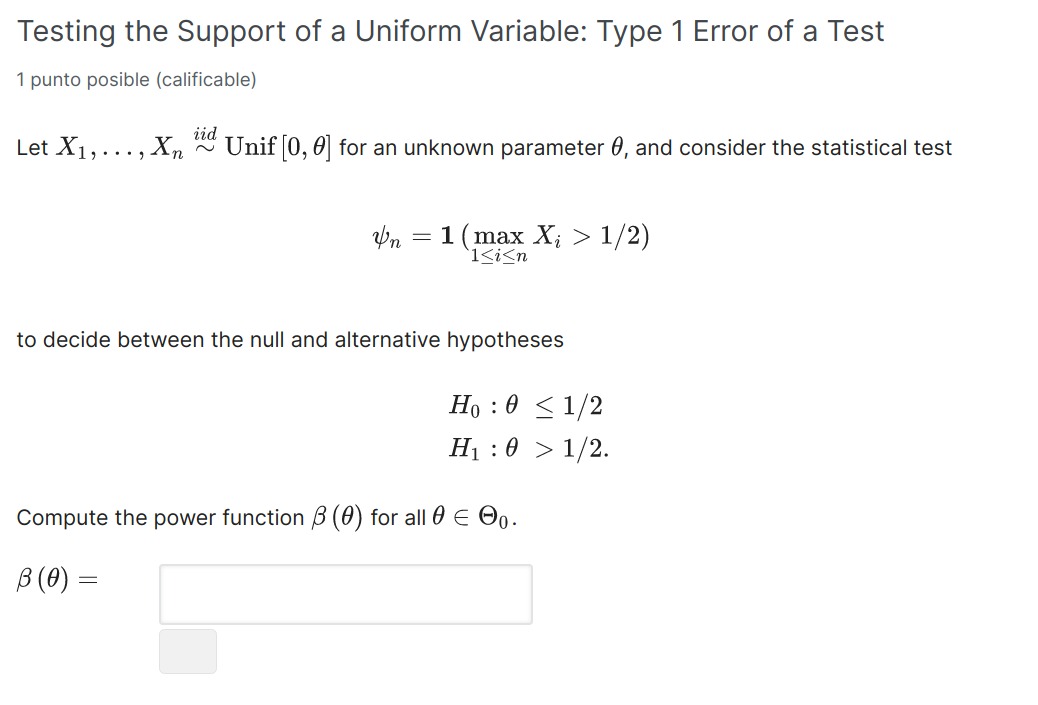1038x705 pixels.
Task: Click inside the empty answer entry box
Action: point(345,593)
